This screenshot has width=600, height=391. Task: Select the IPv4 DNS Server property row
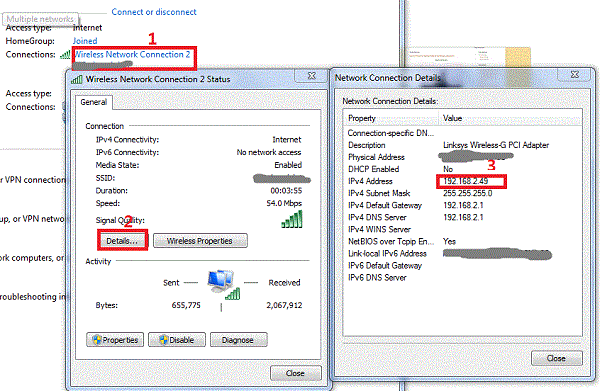462,217
